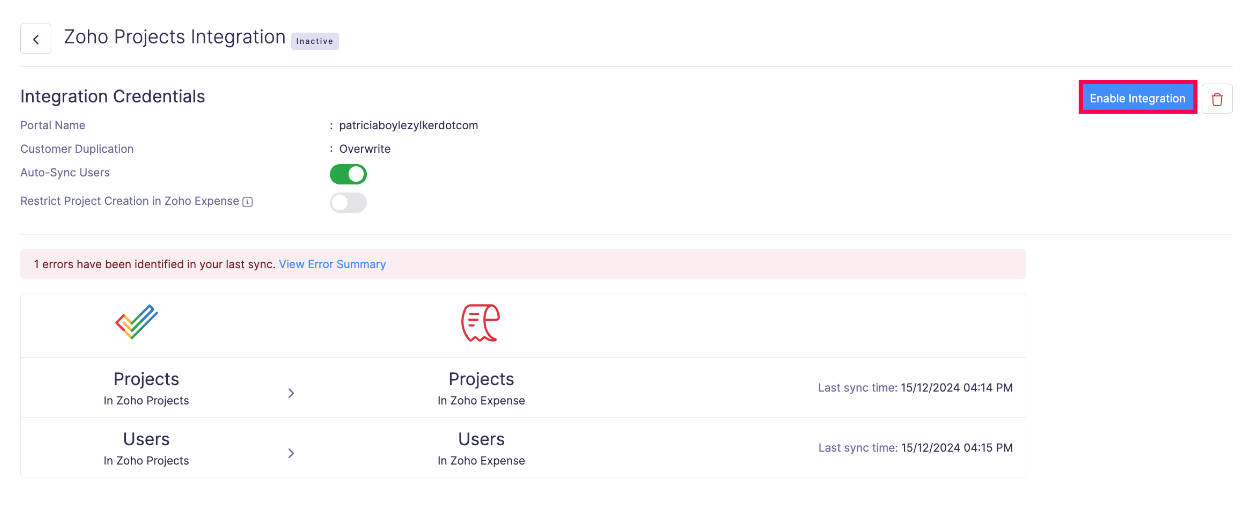The height and width of the screenshot is (524, 1258).
Task: Enable Restrict Project Creation in Zoho Expense switch
Action: pyautogui.click(x=348, y=203)
